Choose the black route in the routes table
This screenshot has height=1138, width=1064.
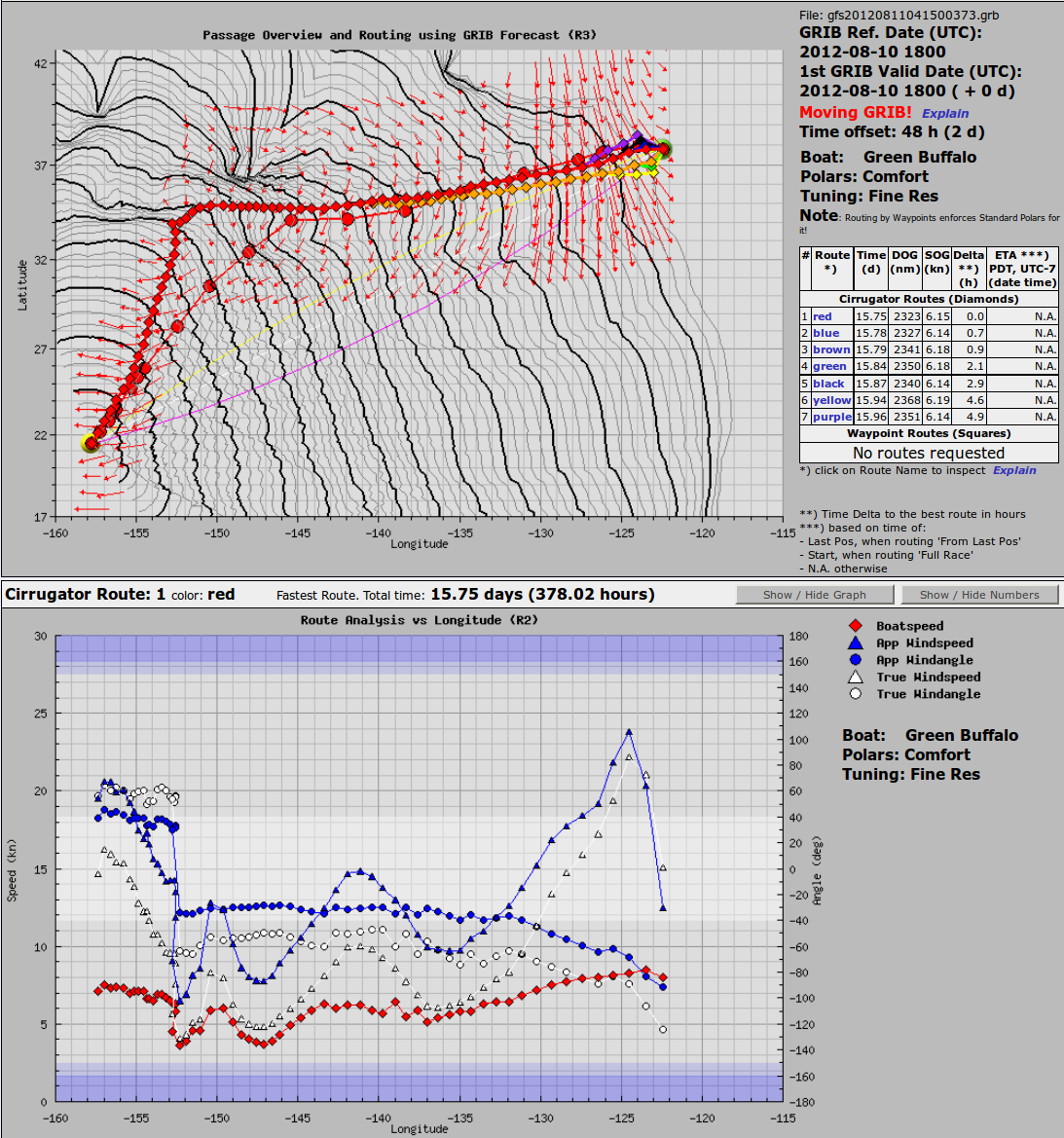tap(828, 384)
